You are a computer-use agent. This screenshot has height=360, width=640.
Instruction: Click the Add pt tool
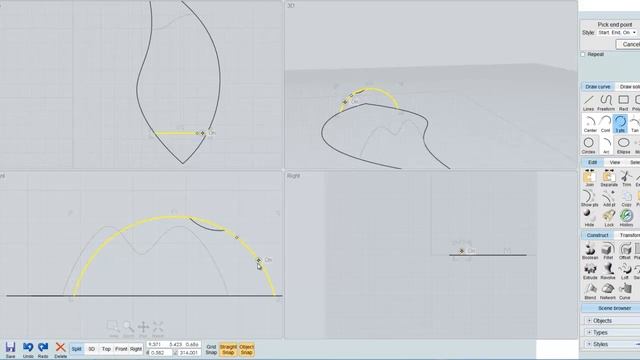(609, 198)
